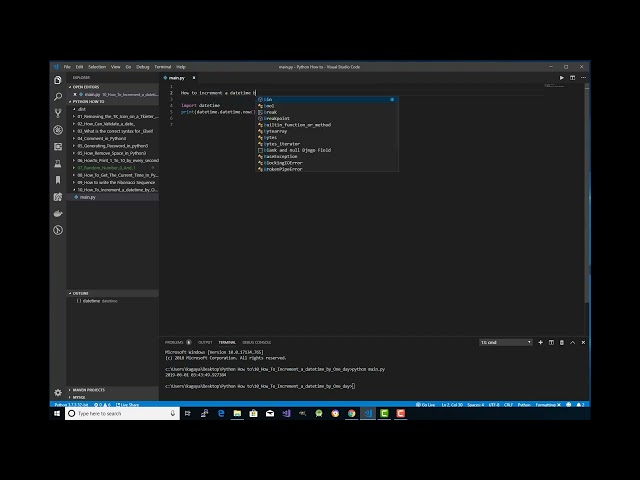Image resolution: width=640 pixels, height=480 pixels.
Task: Open the Explorer view in the activity bar
Action: [x=58, y=80]
